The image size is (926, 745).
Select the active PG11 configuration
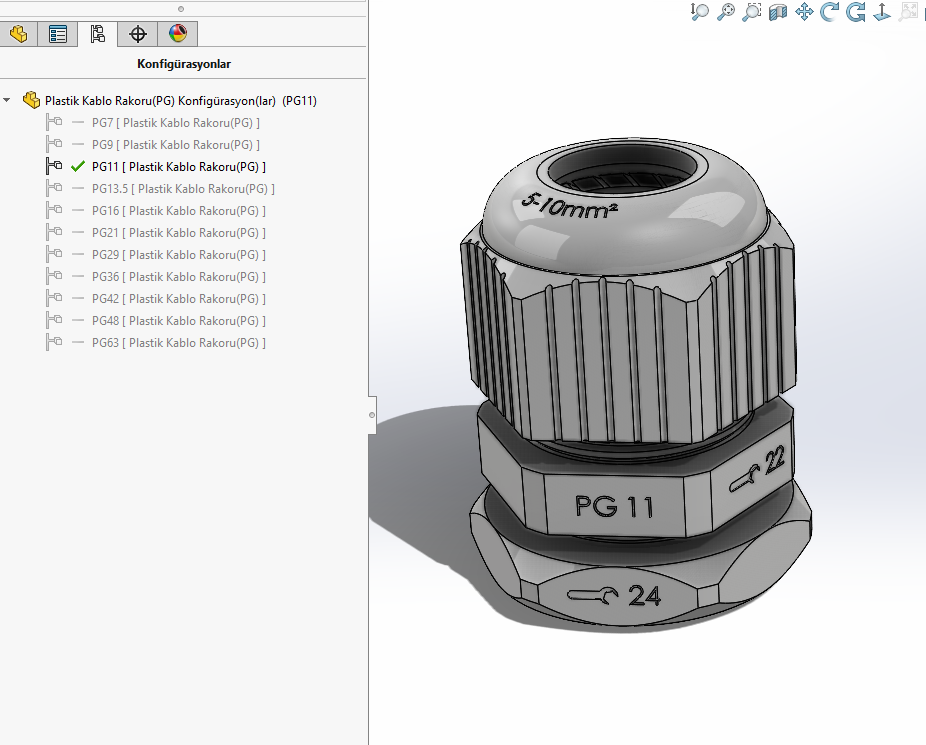(178, 166)
